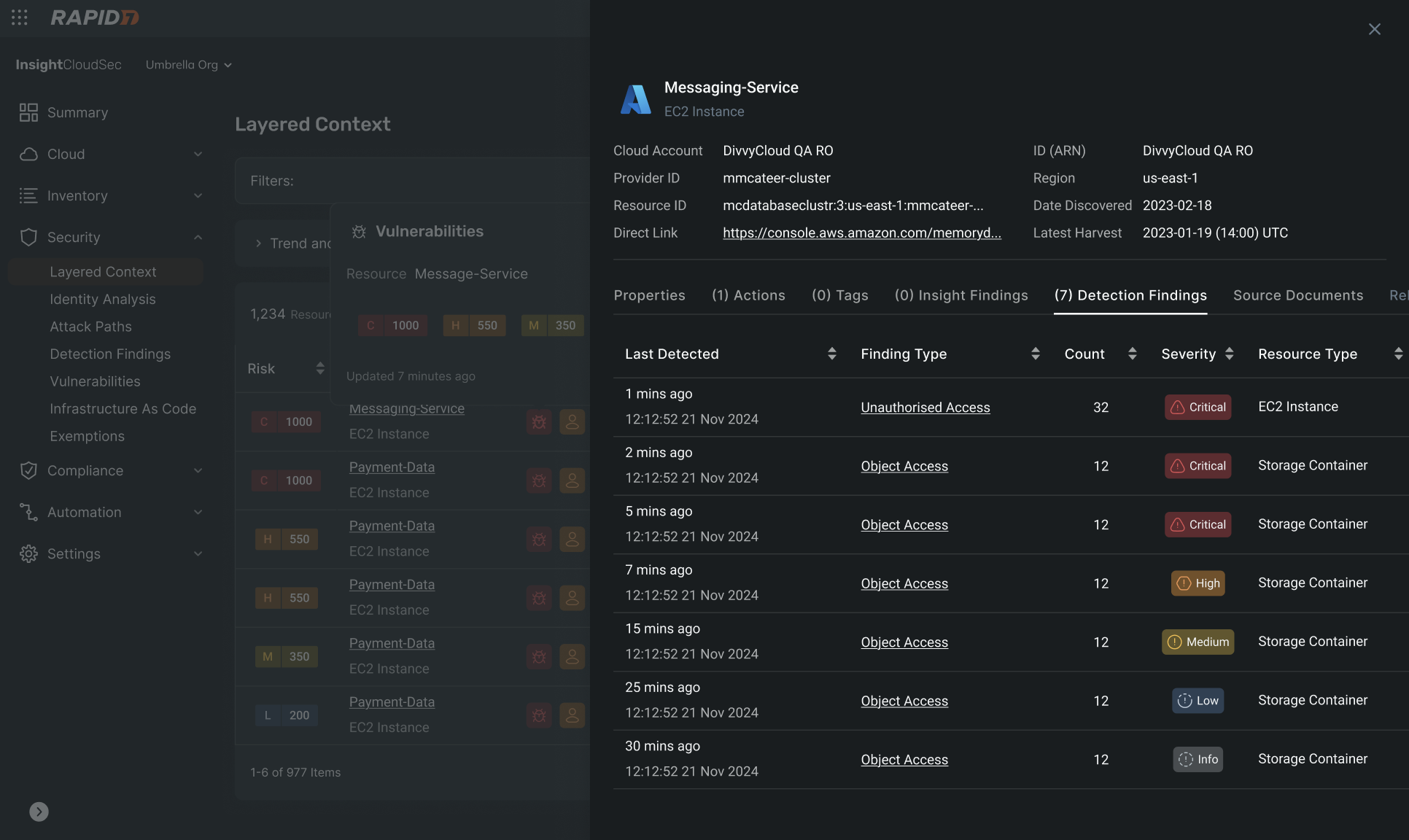This screenshot has width=1409, height=840.
Task: Toggle sorting on the Last Detected column
Action: click(831, 354)
